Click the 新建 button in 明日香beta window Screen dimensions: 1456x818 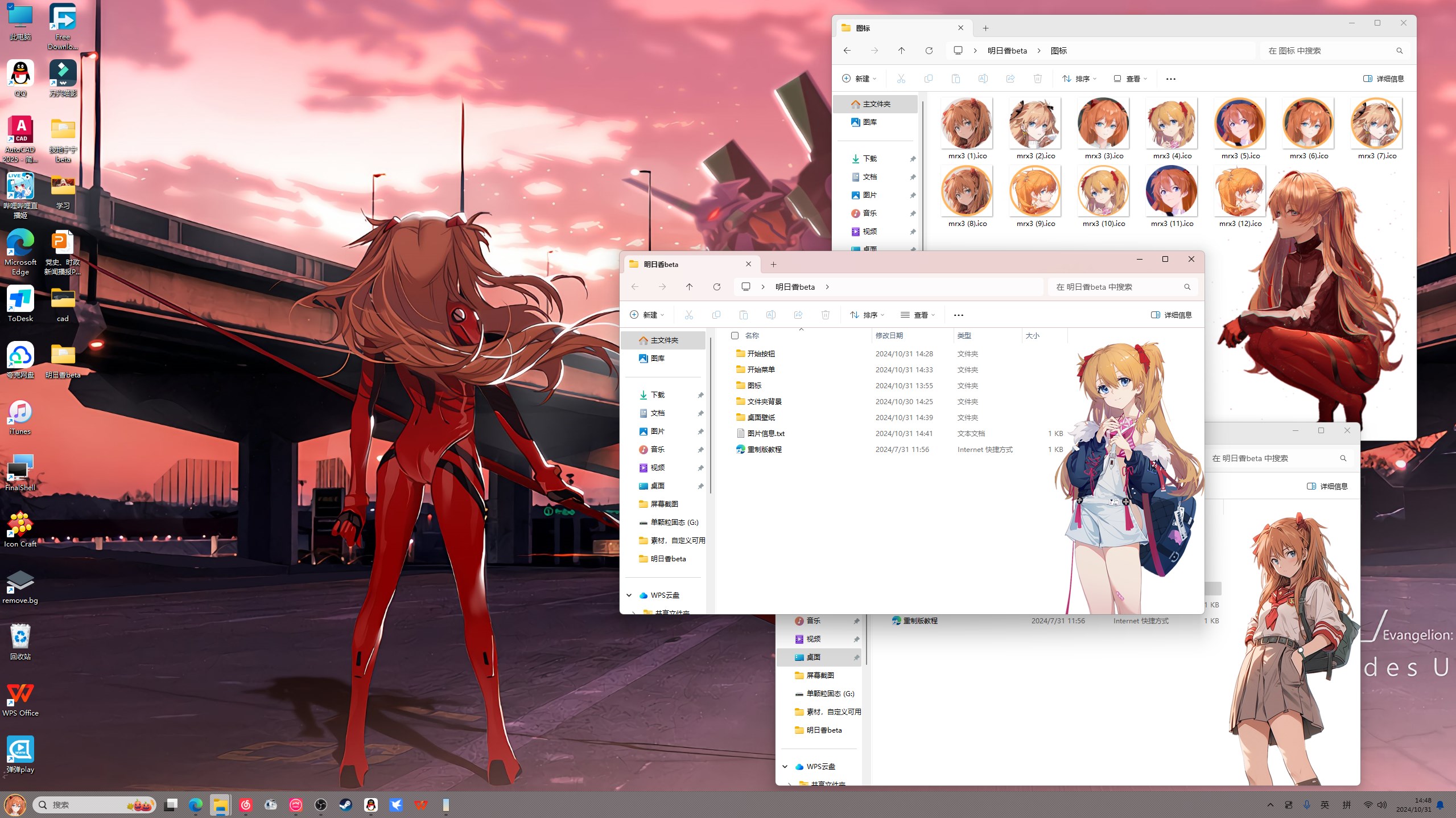[x=646, y=315]
